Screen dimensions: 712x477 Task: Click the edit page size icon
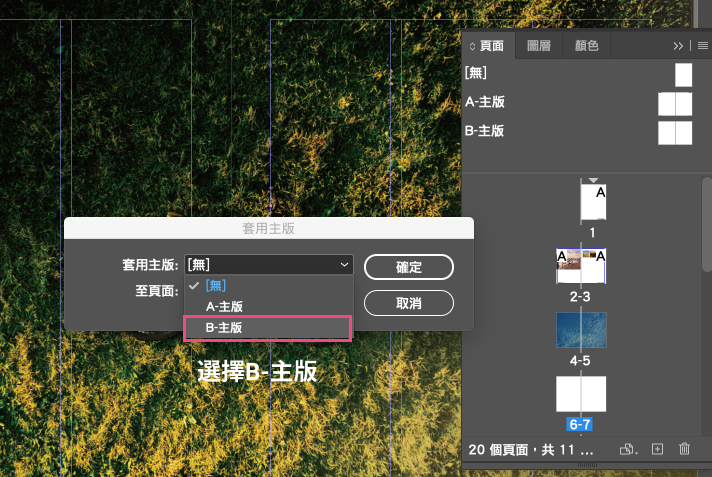pos(628,449)
